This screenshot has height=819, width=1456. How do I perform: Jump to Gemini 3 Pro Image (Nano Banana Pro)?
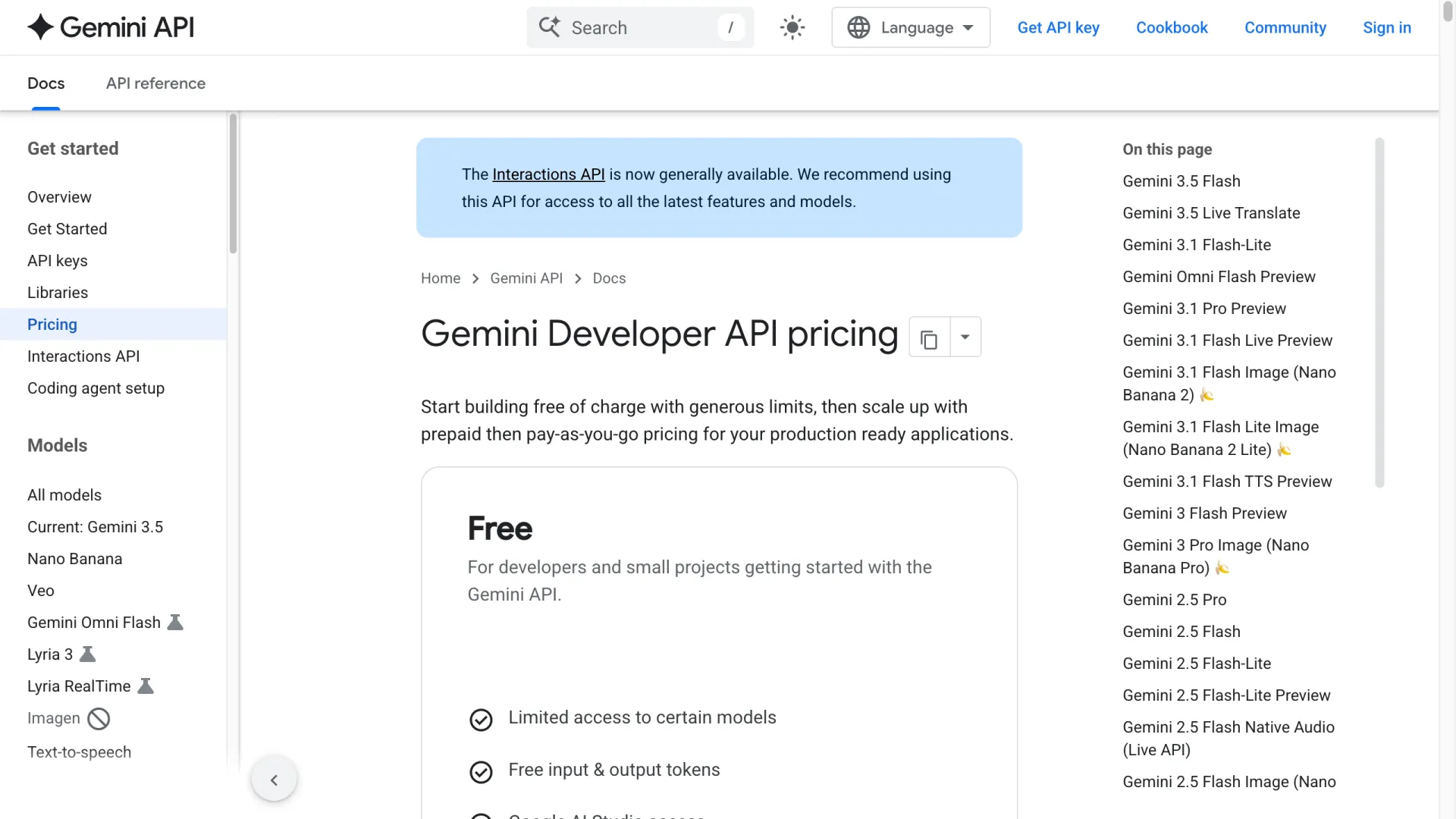[x=1216, y=557]
